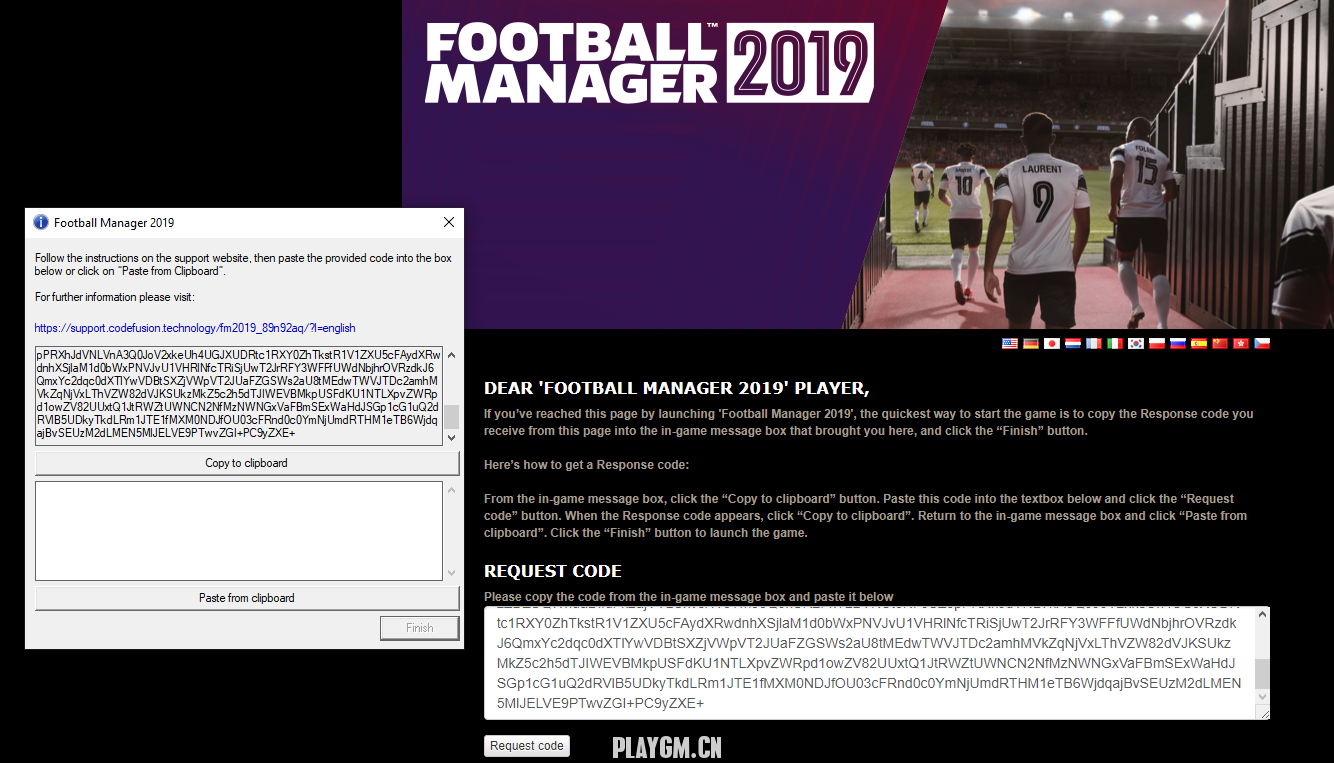
Task: Click the Spanish flag icon
Action: click(x=1199, y=344)
